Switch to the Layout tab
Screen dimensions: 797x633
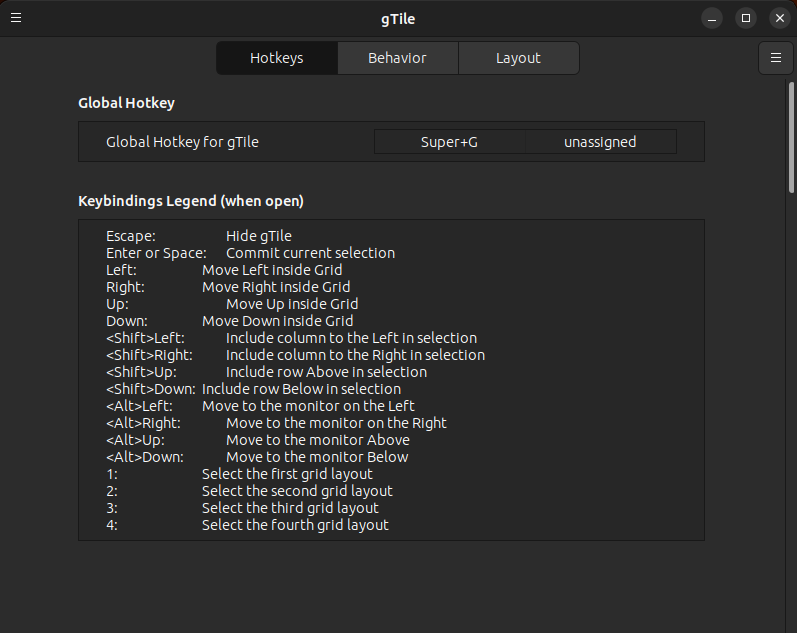pyautogui.click(x=518, y=58)
